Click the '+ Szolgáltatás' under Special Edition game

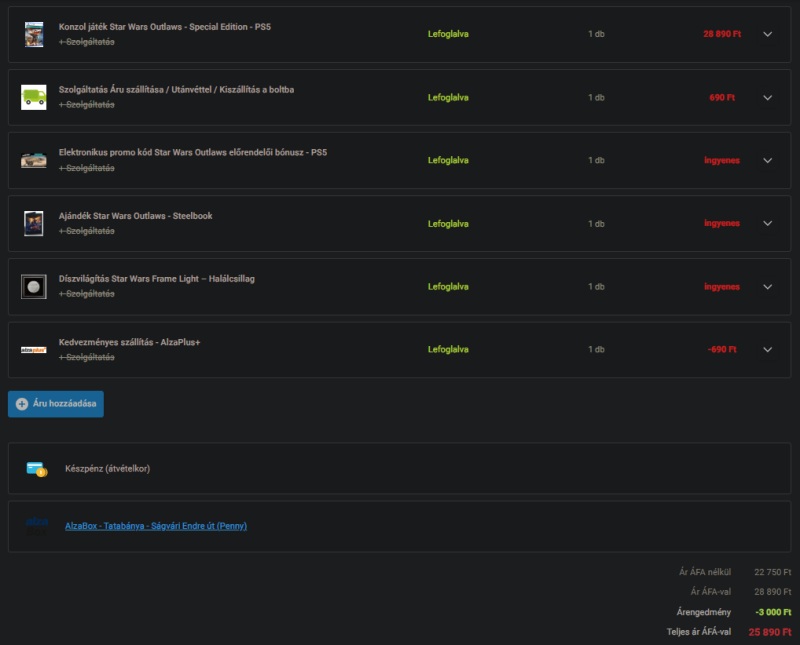click(x=86, y=42)
